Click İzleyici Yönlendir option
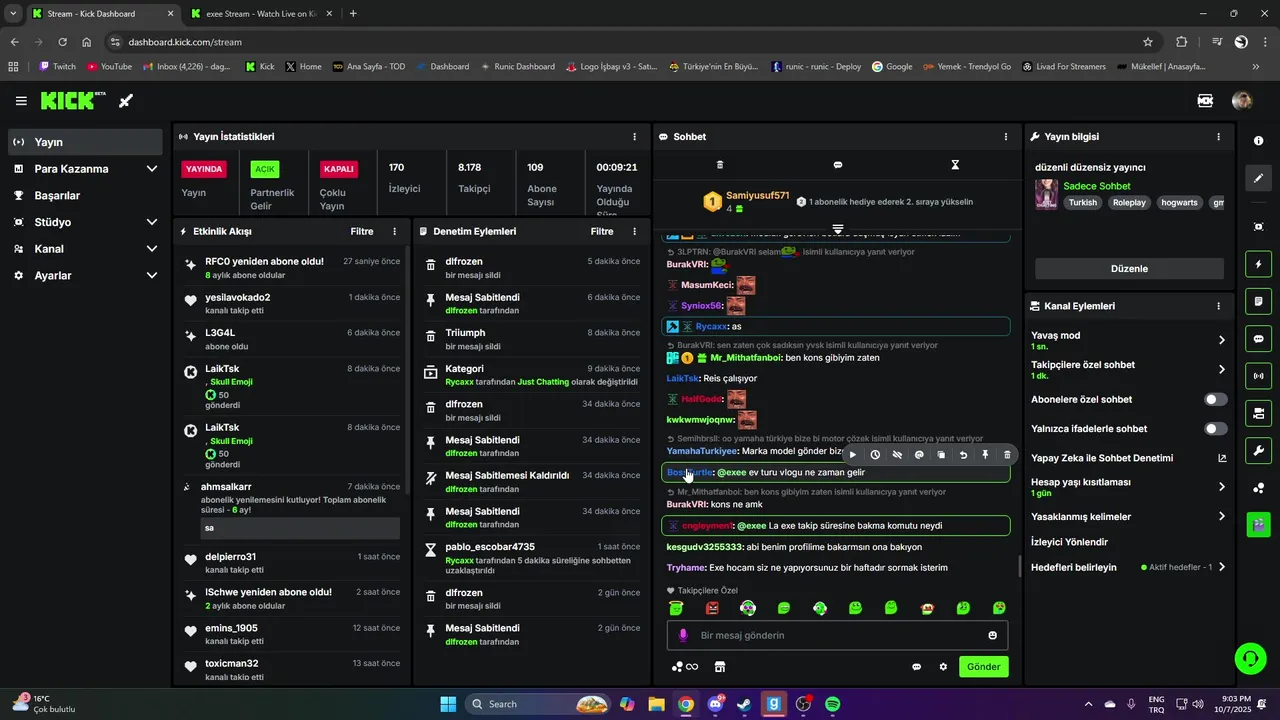 [x=1069, y=542]
